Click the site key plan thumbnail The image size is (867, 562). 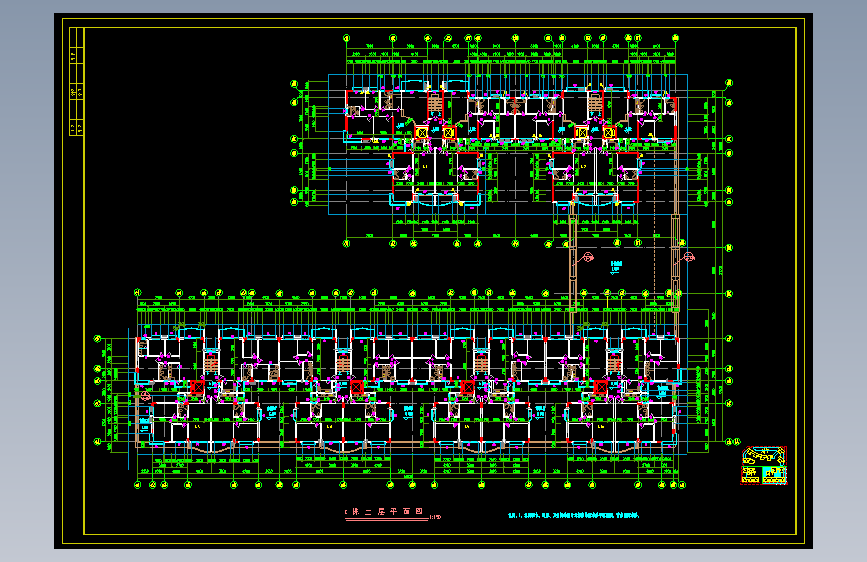coord(764,466)
